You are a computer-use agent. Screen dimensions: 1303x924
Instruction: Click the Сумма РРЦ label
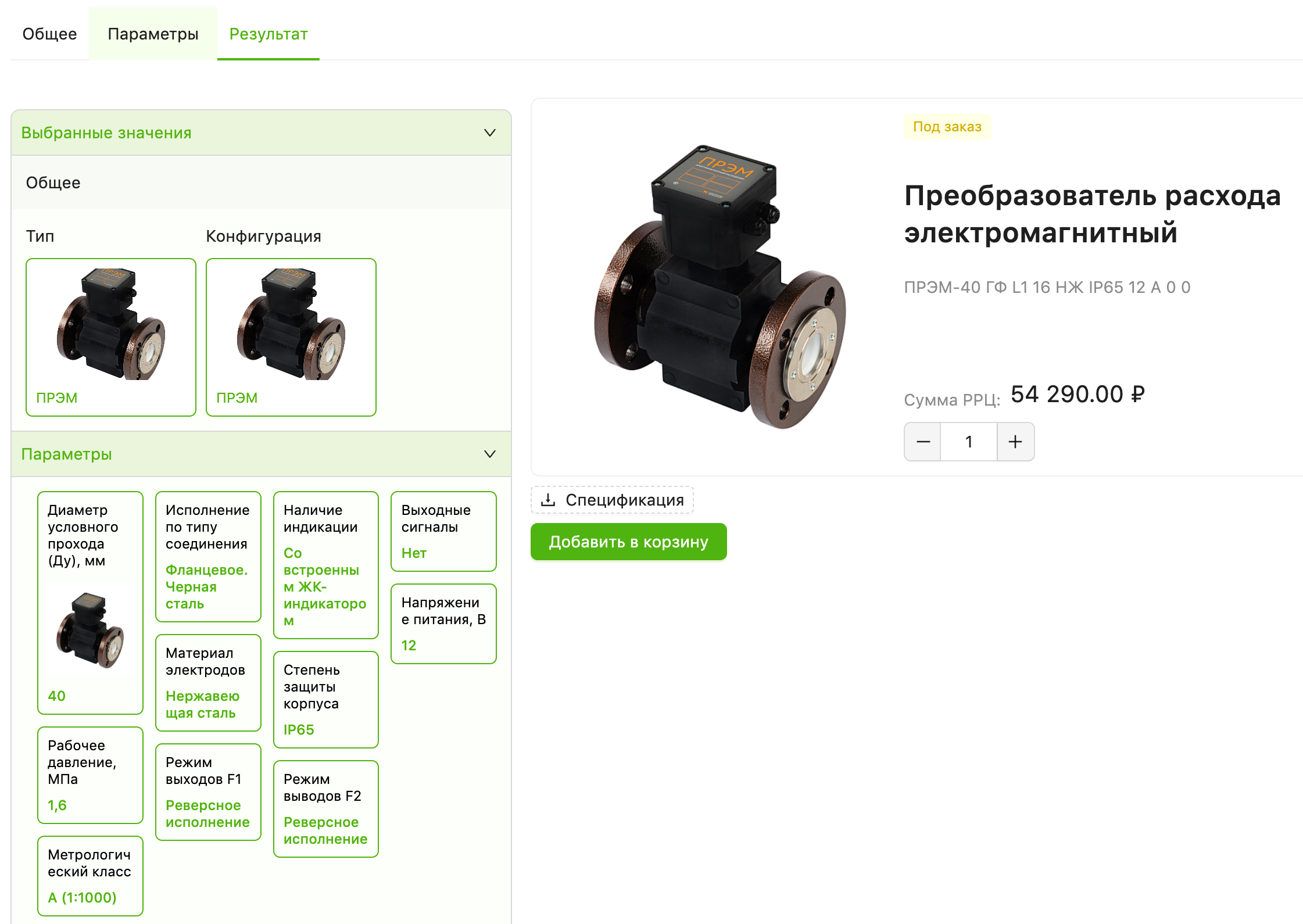coord(952,400)
